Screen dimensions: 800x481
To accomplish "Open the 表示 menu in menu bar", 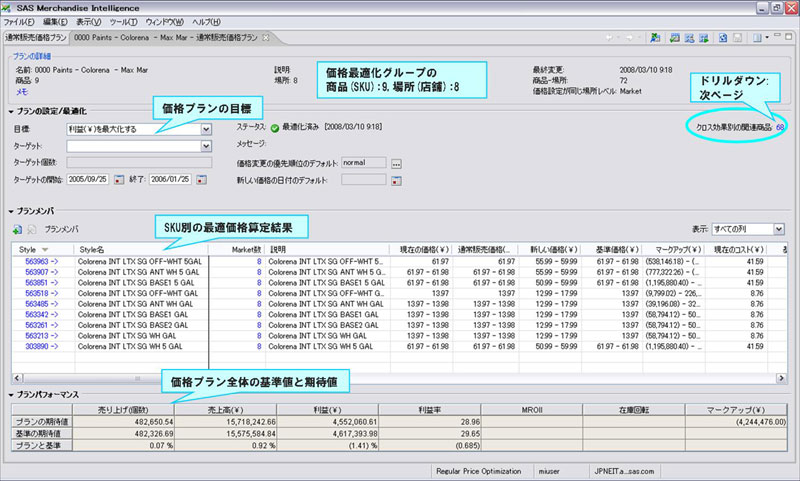I will (89, 22).
